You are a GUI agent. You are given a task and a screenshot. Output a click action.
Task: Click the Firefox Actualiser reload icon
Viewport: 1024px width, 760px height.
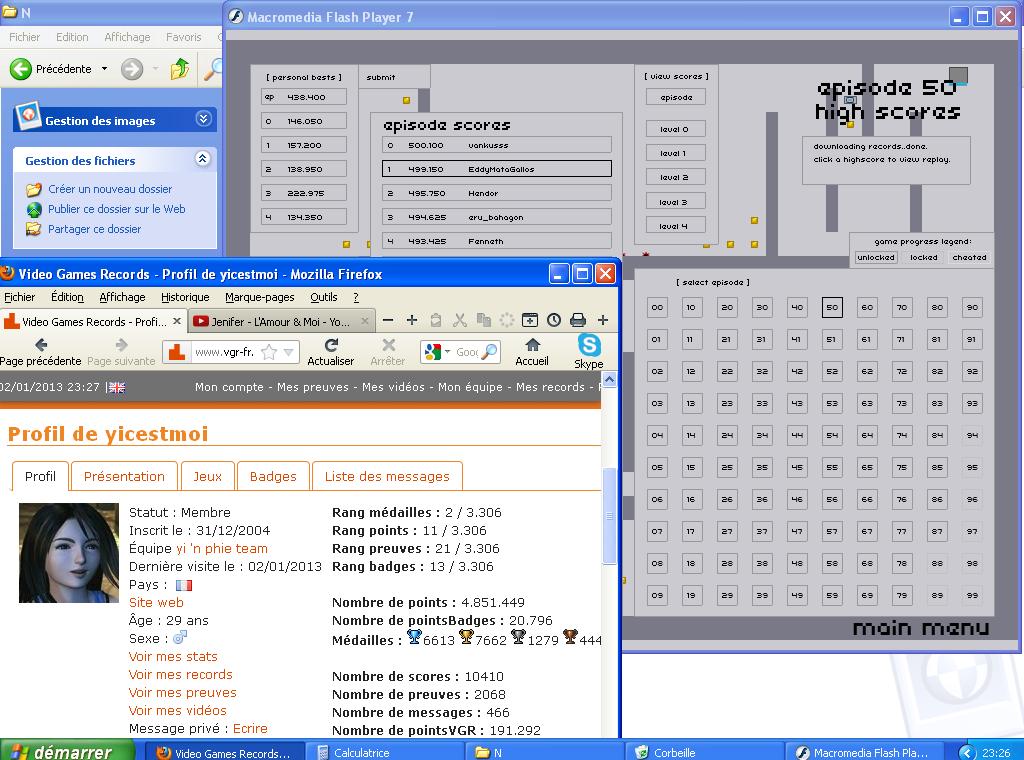click(331, 346)
